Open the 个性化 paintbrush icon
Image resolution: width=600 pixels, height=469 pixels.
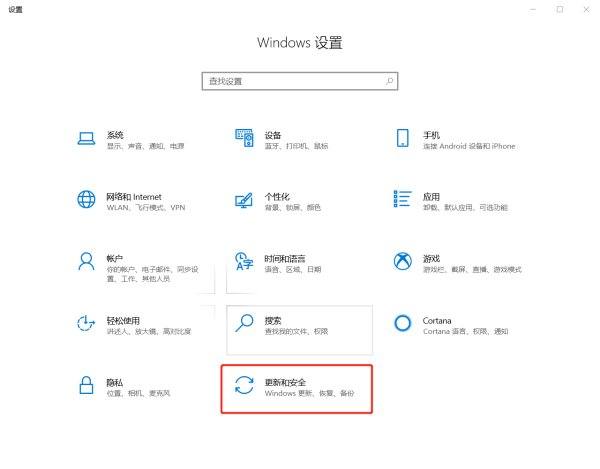coord(244,200)
